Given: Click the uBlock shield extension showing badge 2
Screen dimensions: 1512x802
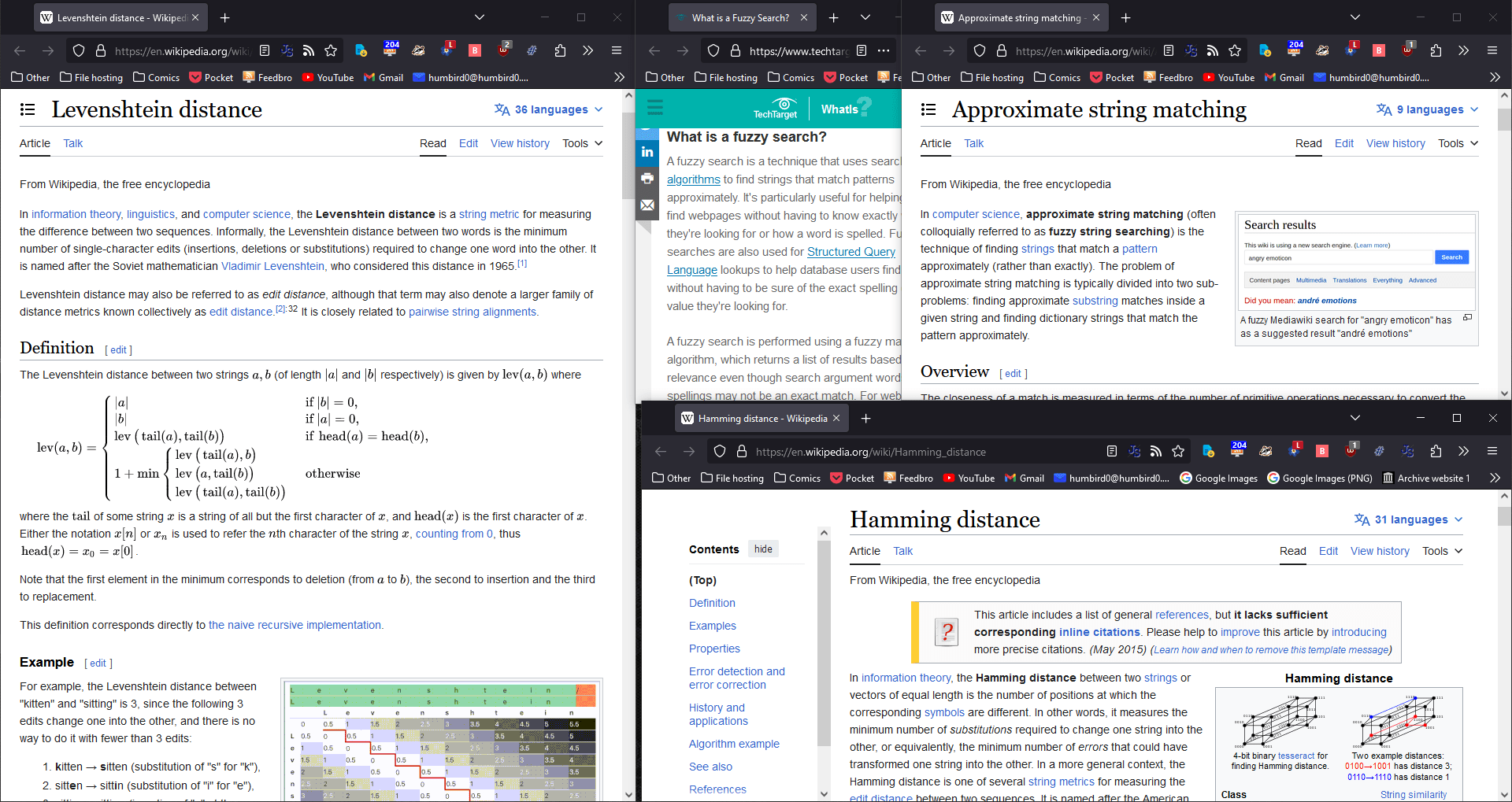Looking at the screenshot, I should coord(504,50).
